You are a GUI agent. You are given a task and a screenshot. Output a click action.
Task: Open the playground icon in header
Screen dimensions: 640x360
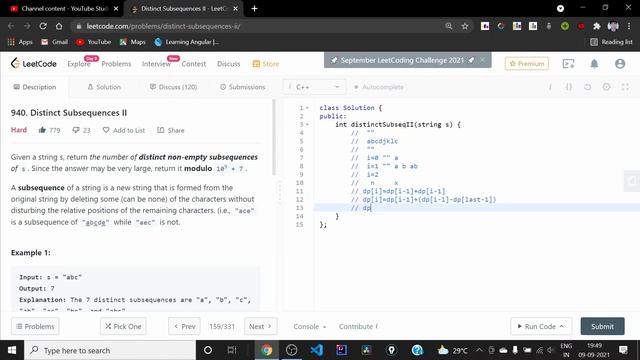coord(568,64)
